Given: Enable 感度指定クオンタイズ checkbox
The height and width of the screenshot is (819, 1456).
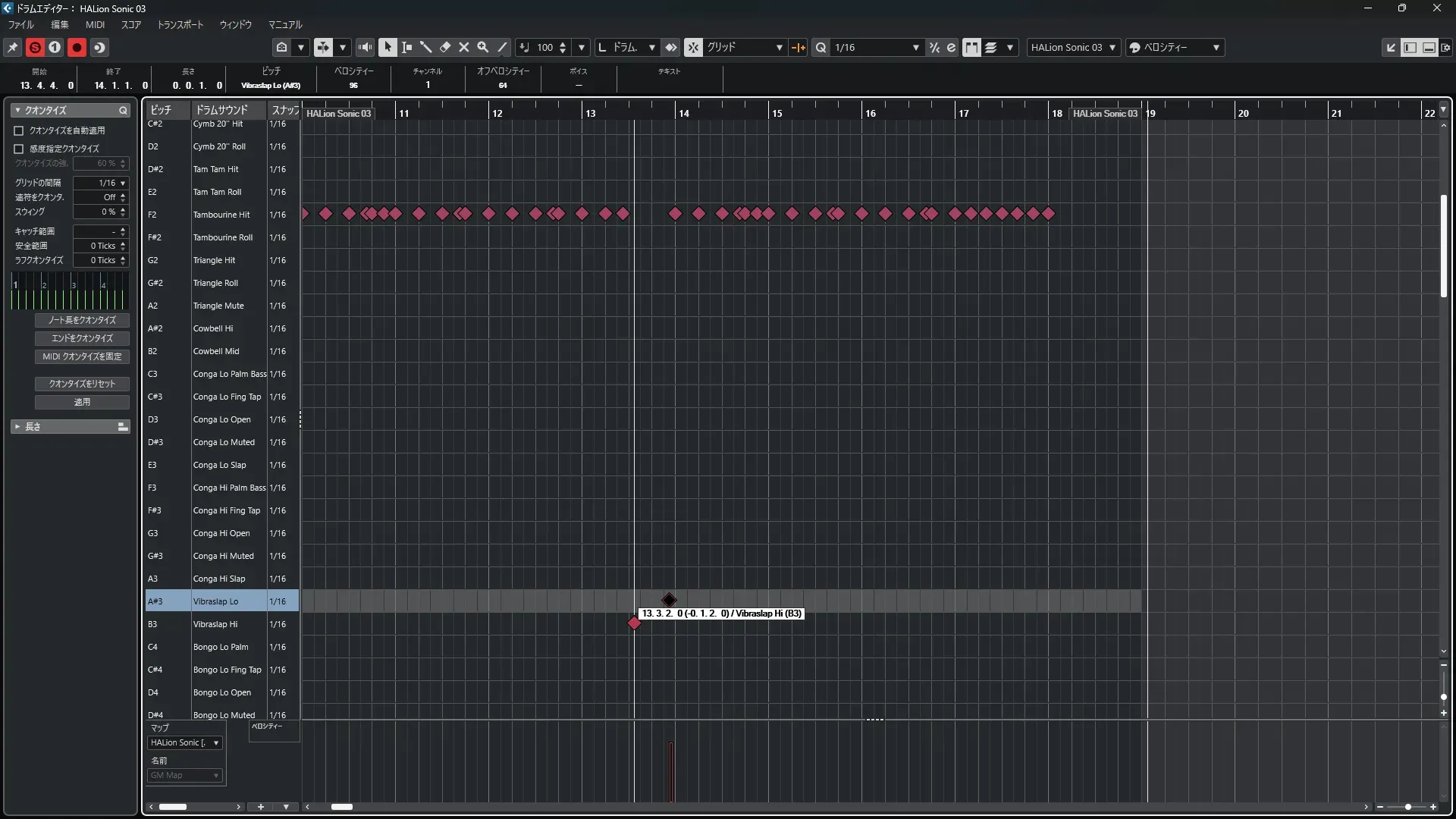Looking at the screenshot, I should point(19,149).
